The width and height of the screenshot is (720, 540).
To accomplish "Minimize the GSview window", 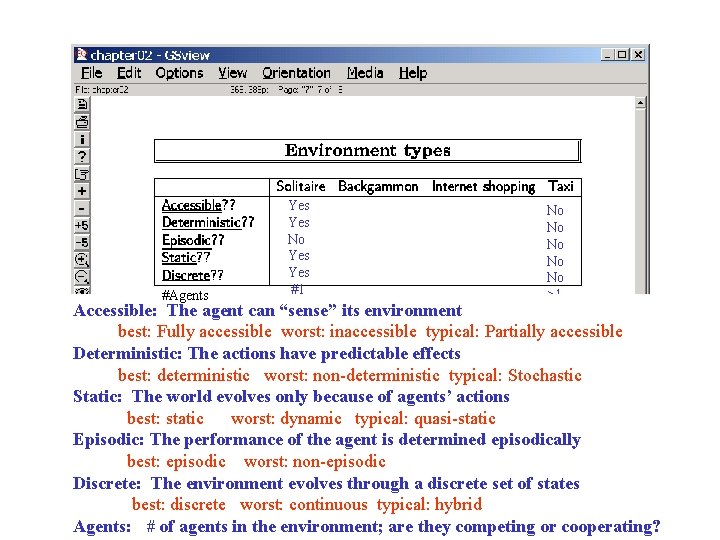I will (x=608, y=55).
